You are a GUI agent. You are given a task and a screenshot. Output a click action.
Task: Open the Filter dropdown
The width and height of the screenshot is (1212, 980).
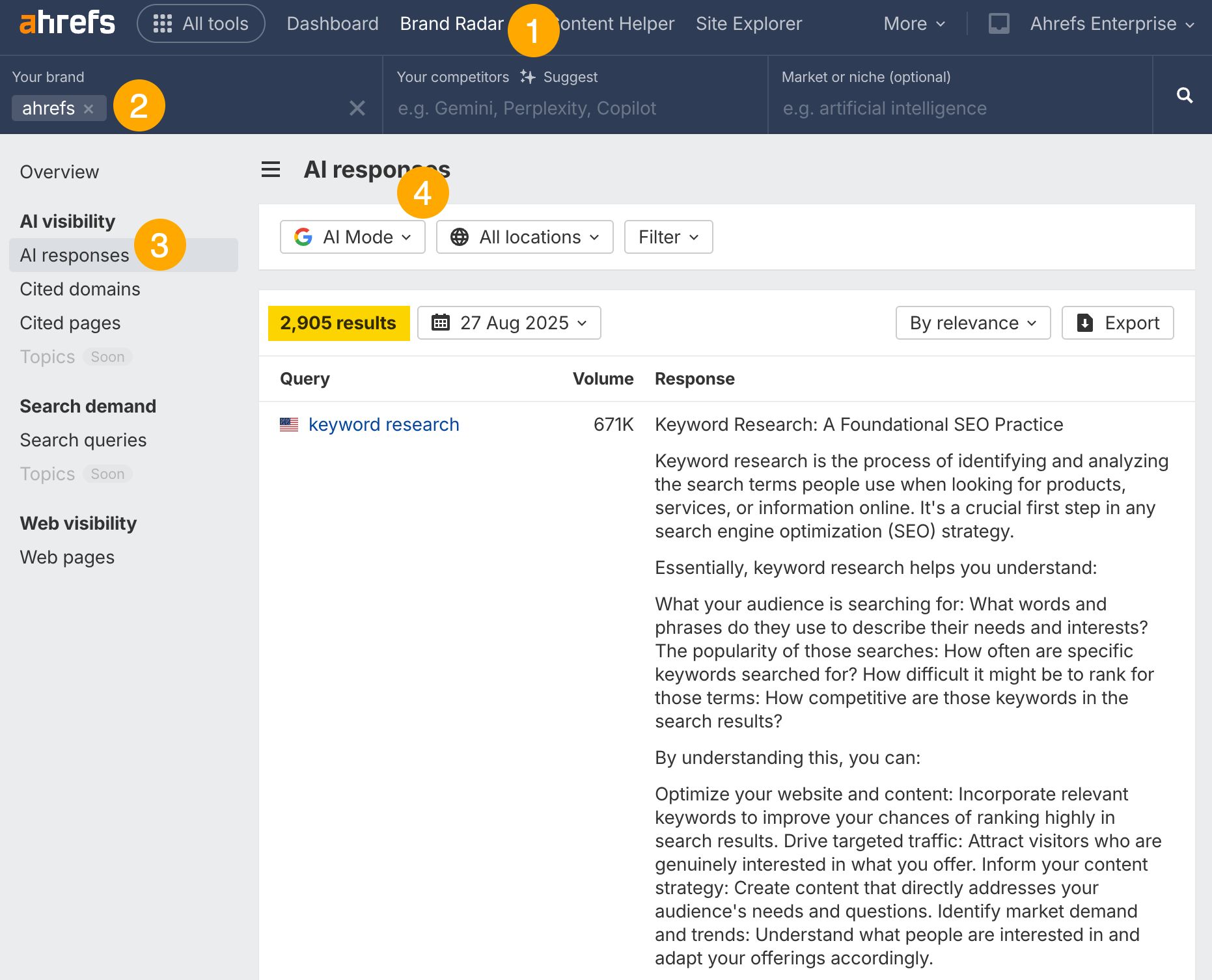668,237
